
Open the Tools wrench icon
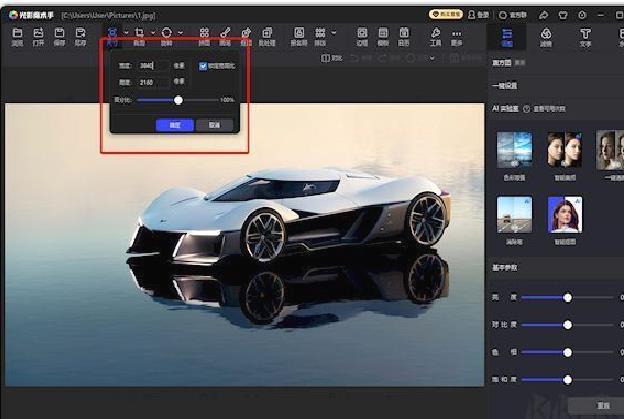click(435, 33)
